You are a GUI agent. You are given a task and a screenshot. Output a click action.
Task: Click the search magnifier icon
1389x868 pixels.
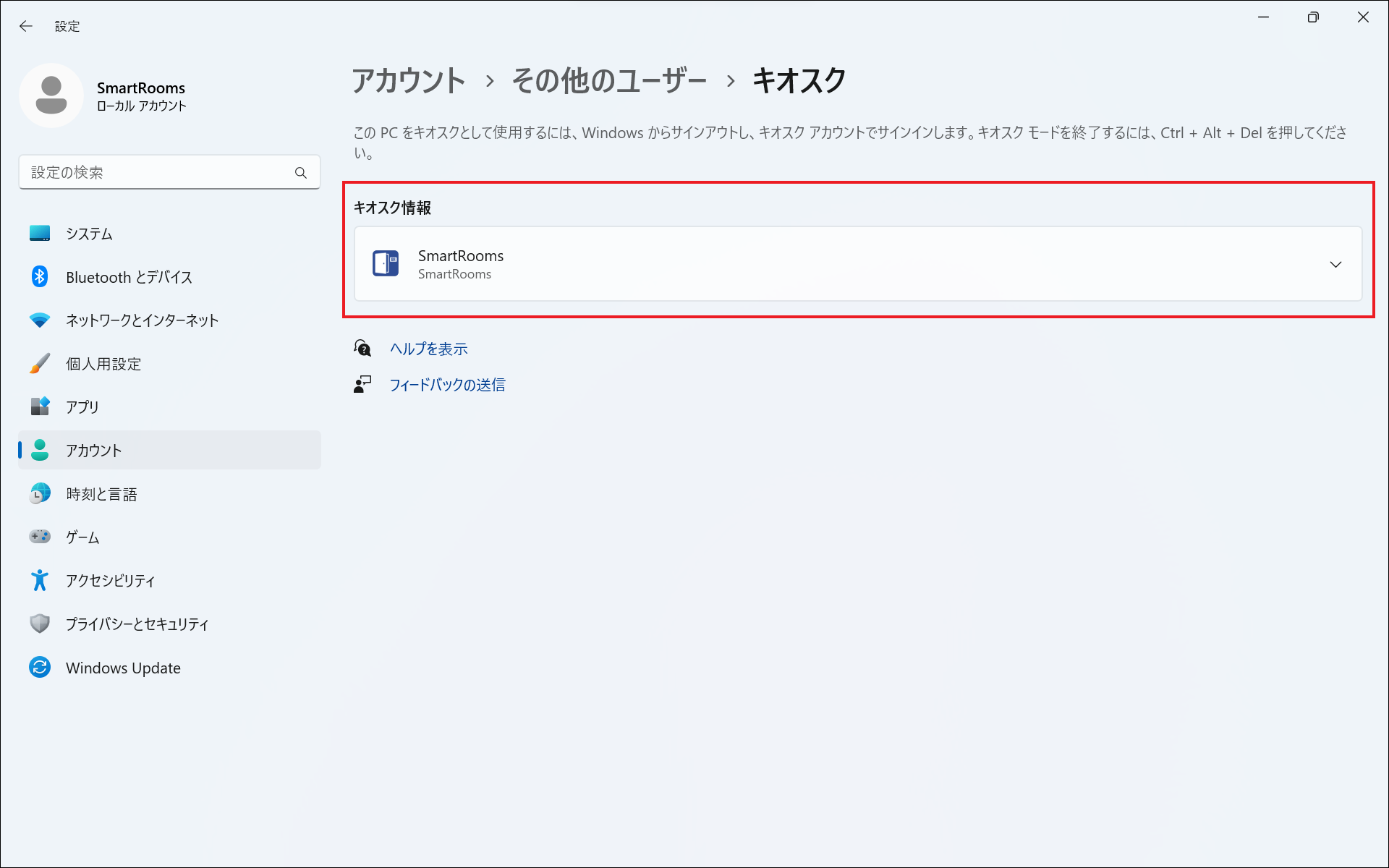(301, 173)
